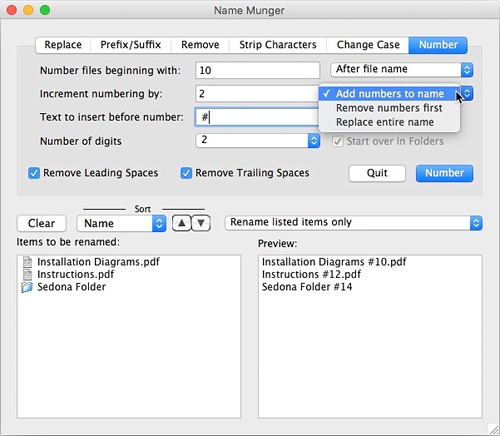Click the Sedona Folder icon

(27, 287)
